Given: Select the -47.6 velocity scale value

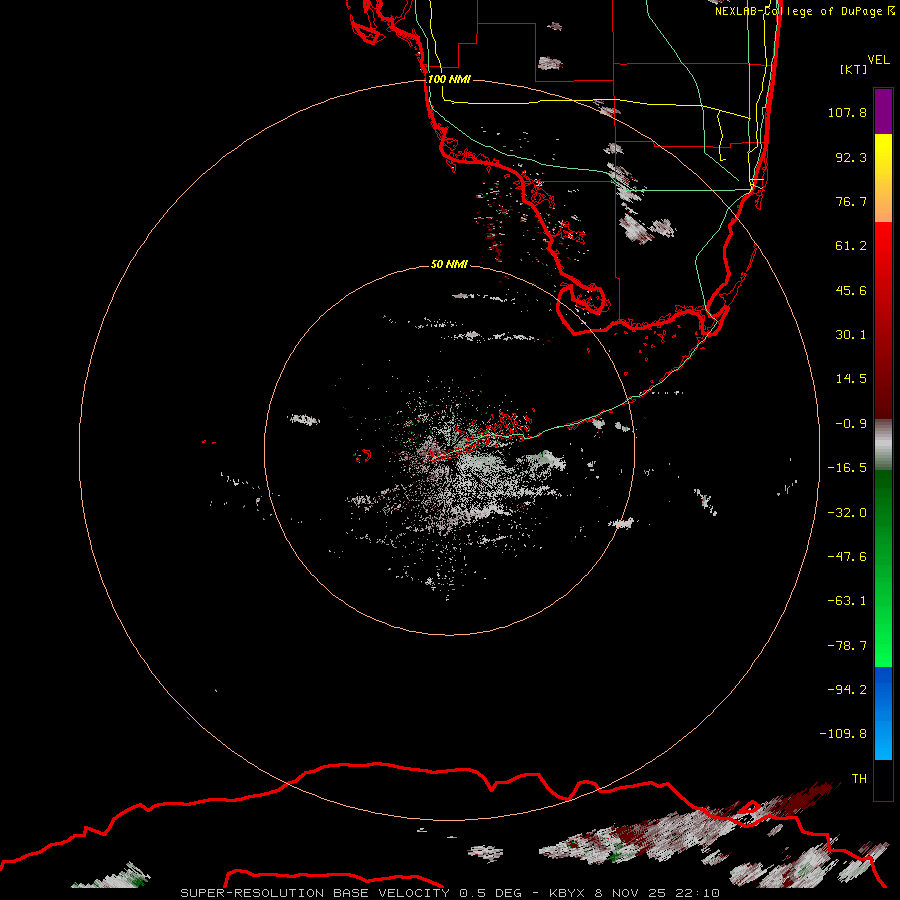Looking at the screenshot, I should tap(847, 557).
